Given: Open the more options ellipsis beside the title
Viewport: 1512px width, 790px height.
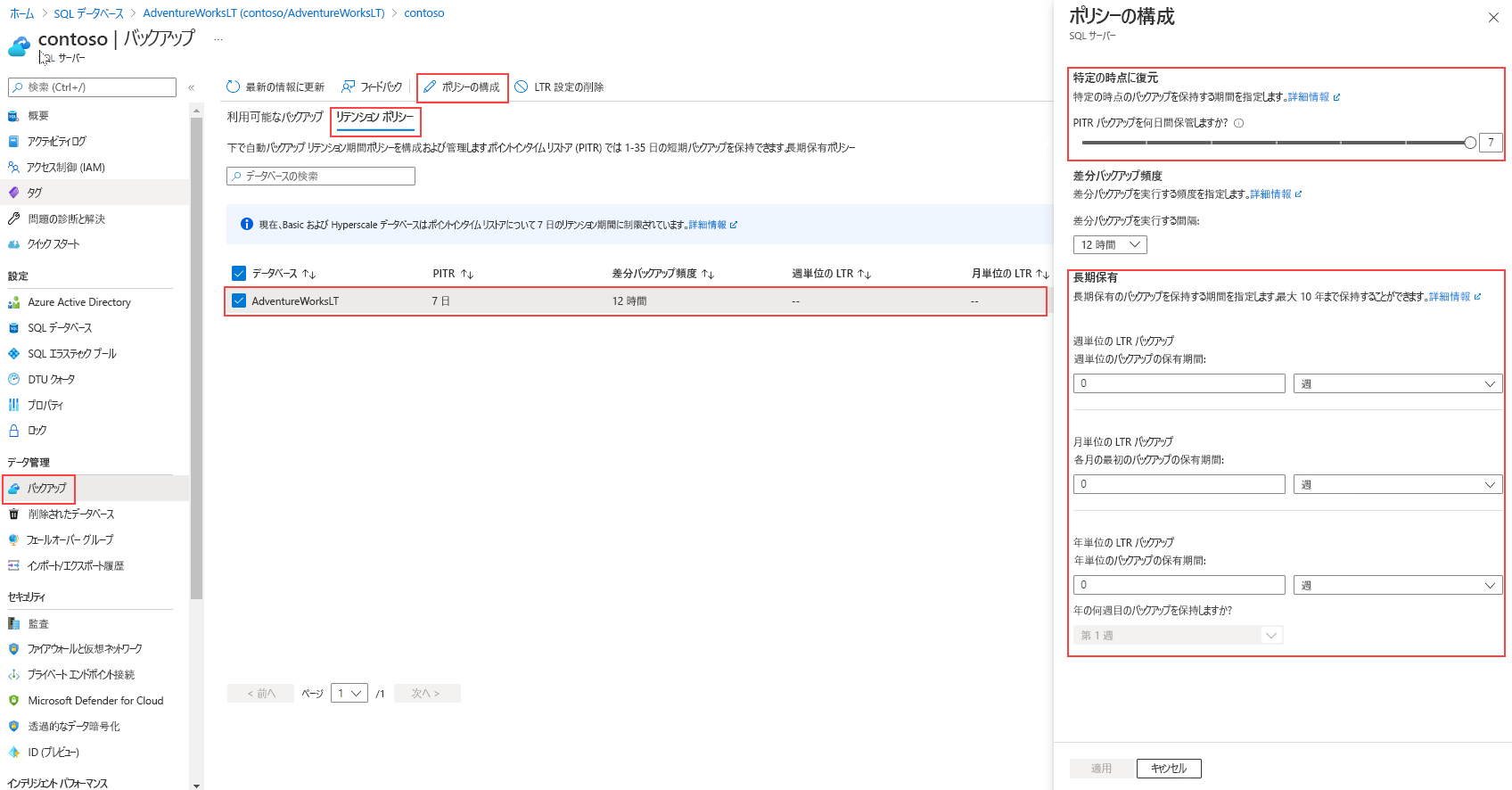Looking at the screenshot, I should (x=218, y=39).
